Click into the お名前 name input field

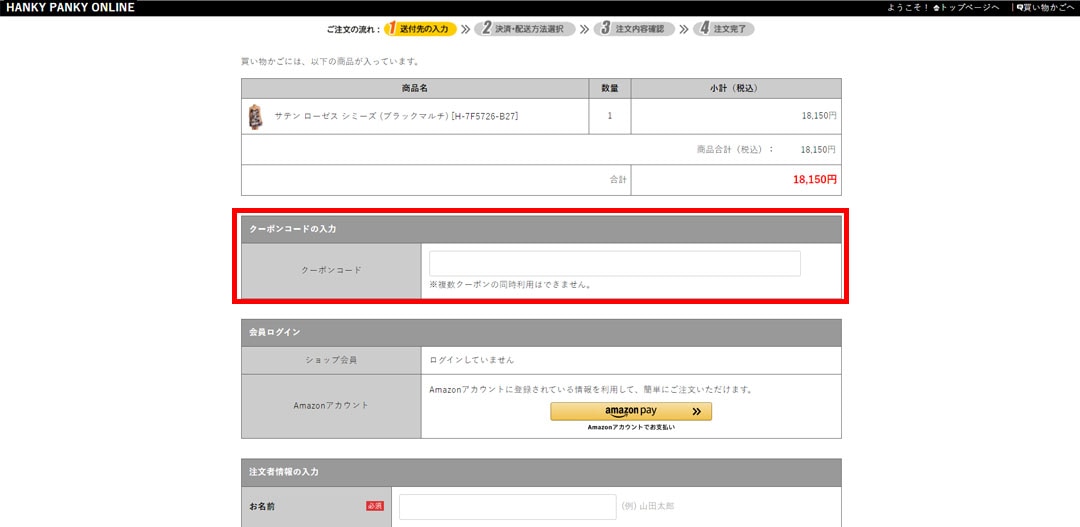click(x=507, y=506)
